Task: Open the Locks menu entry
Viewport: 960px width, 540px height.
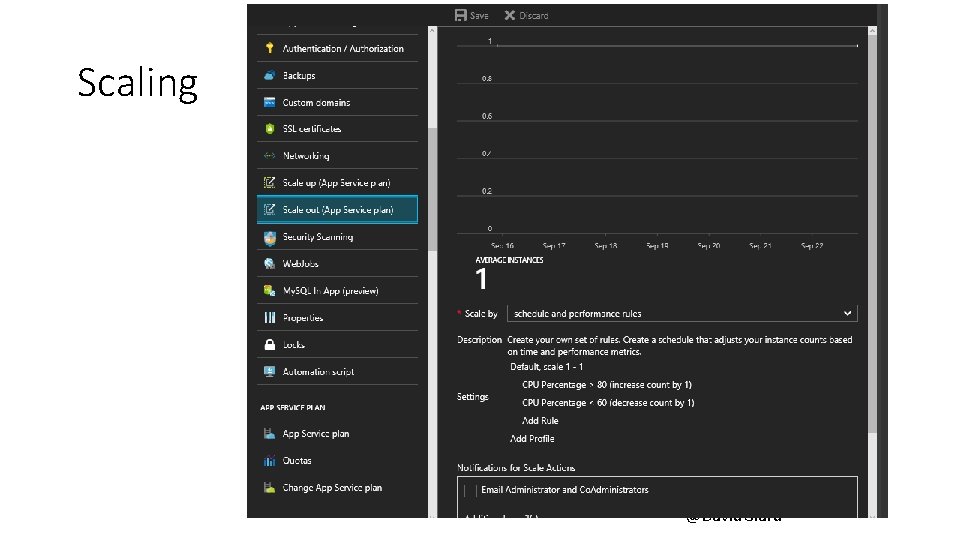Action: click(x=337, y=345)
